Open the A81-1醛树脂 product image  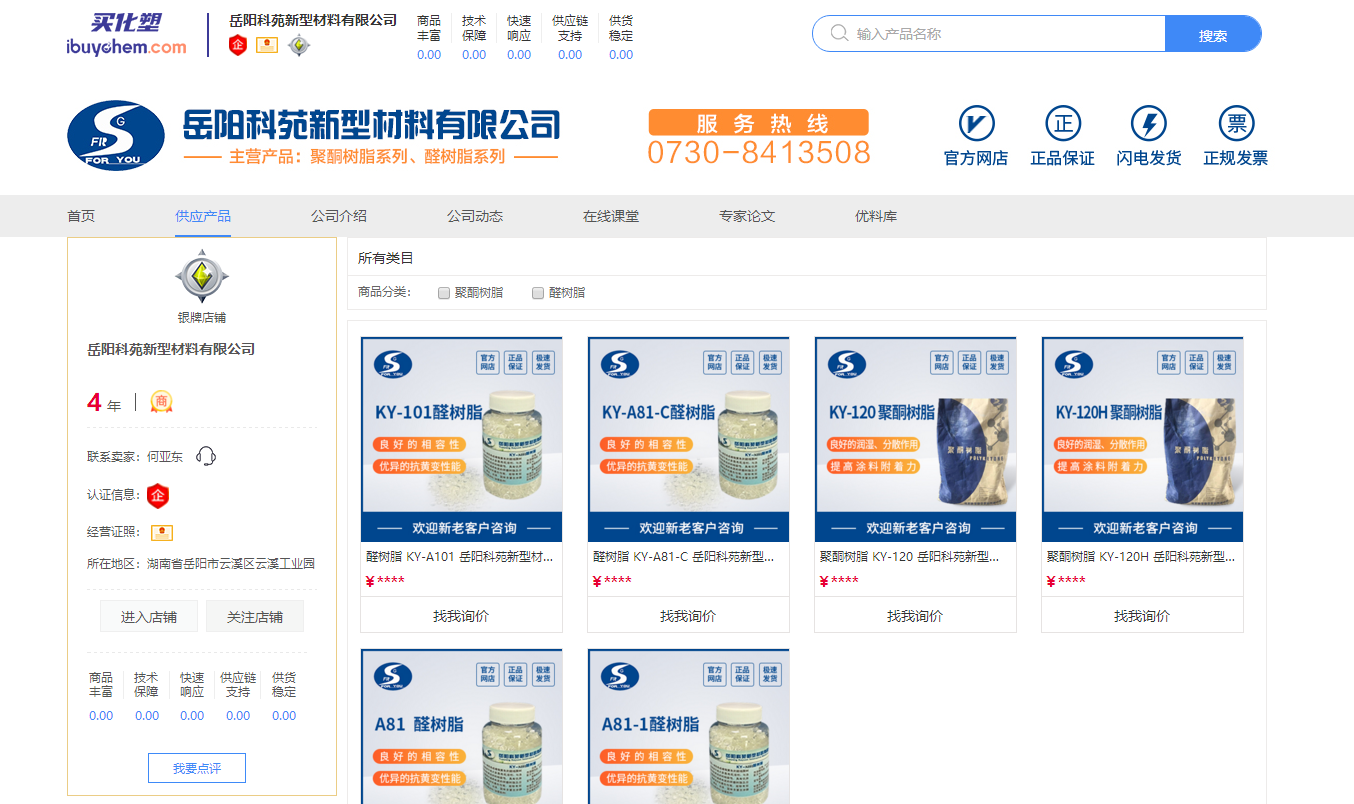coord(688,726)
